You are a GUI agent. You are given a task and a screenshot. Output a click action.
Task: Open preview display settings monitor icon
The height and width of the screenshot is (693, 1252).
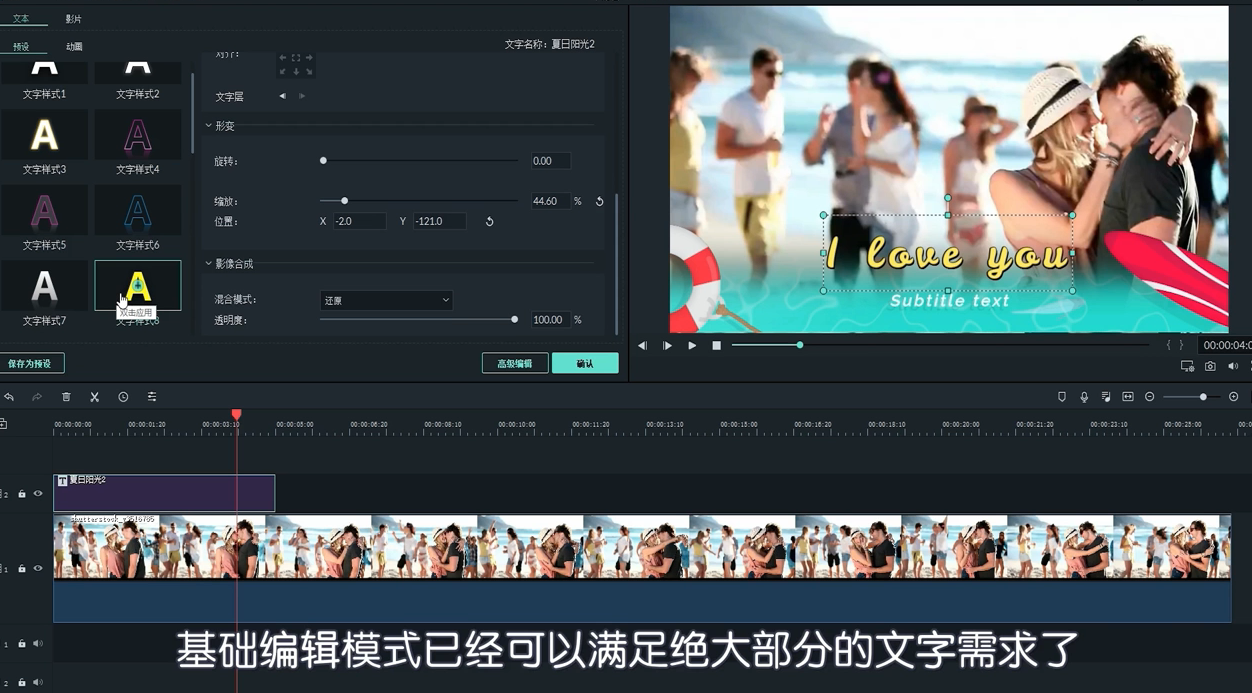tap(1187, 366)
